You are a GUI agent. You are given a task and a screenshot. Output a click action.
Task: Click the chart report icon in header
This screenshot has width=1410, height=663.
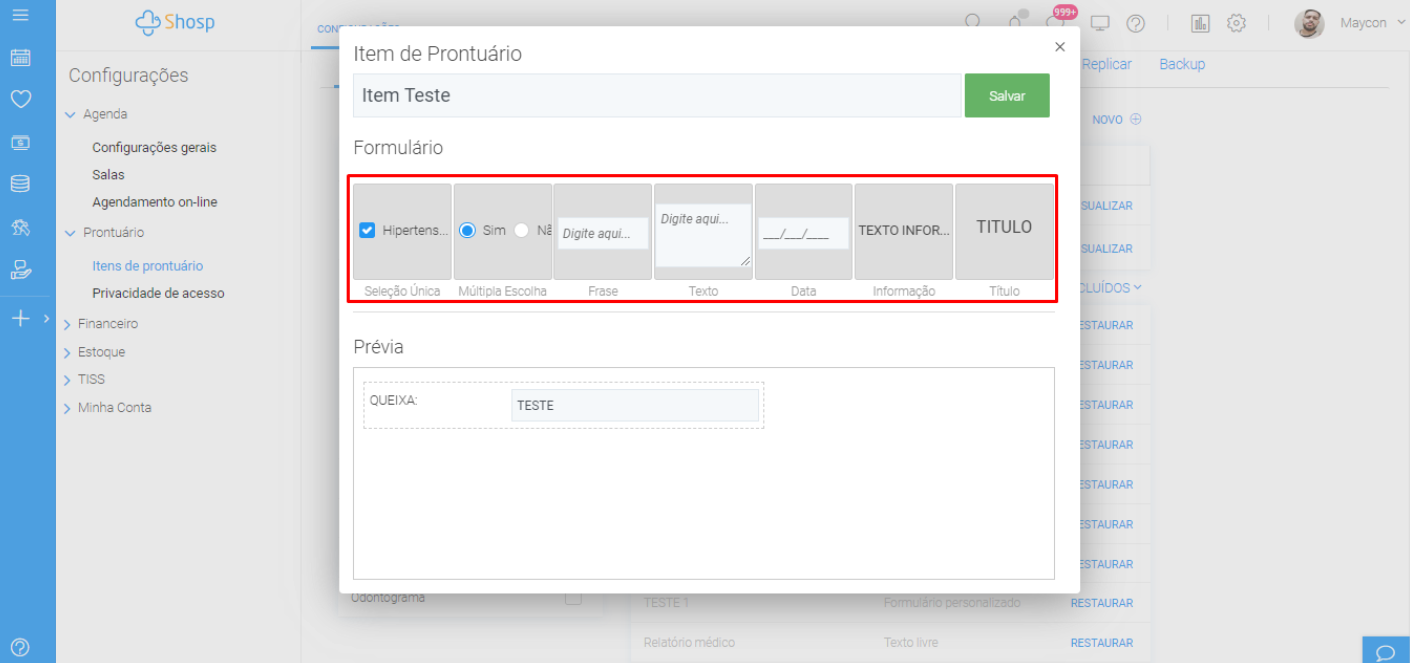[x=1201, y=23]
